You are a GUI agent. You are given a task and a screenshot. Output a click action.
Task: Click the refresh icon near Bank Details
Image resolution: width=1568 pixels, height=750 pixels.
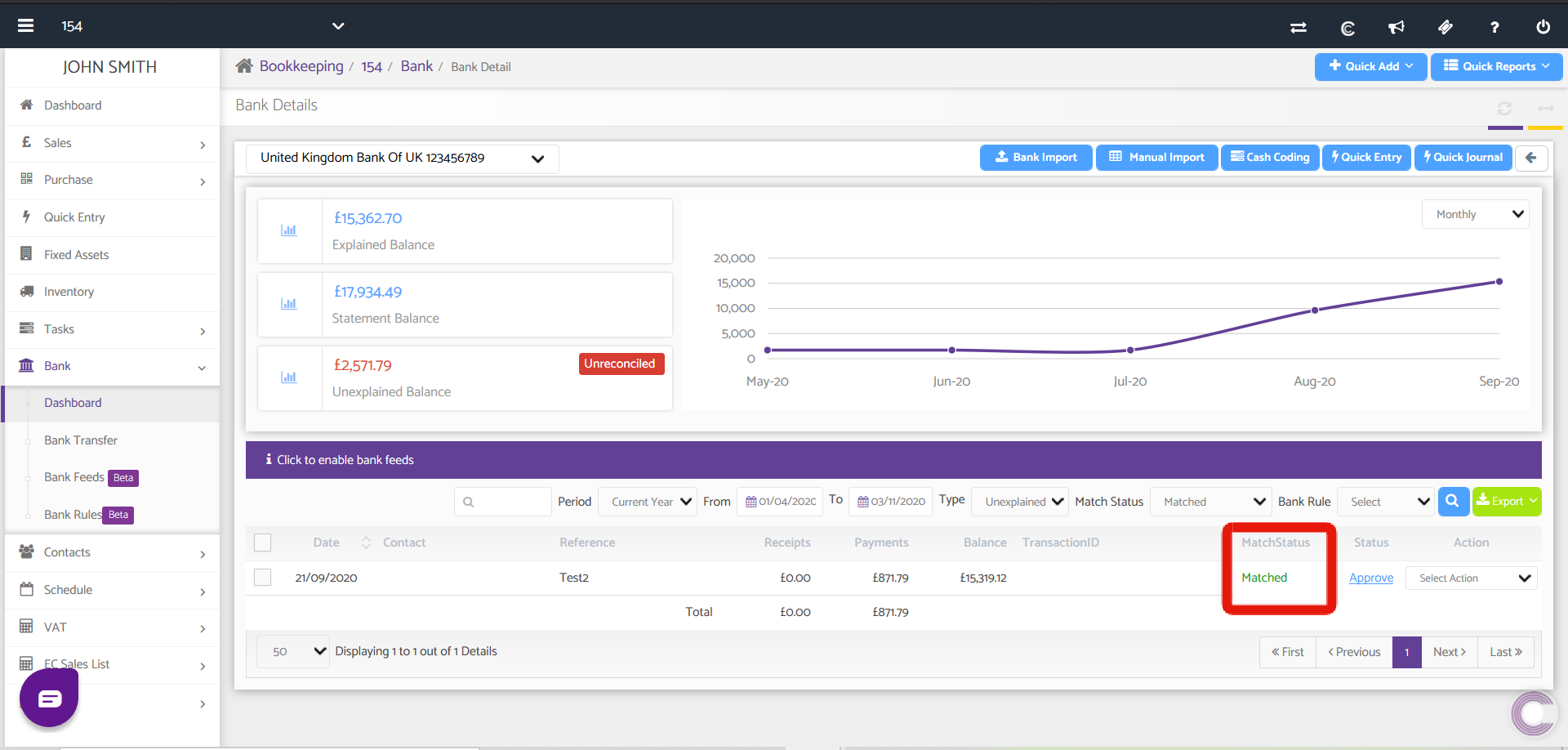point(1504,109)
